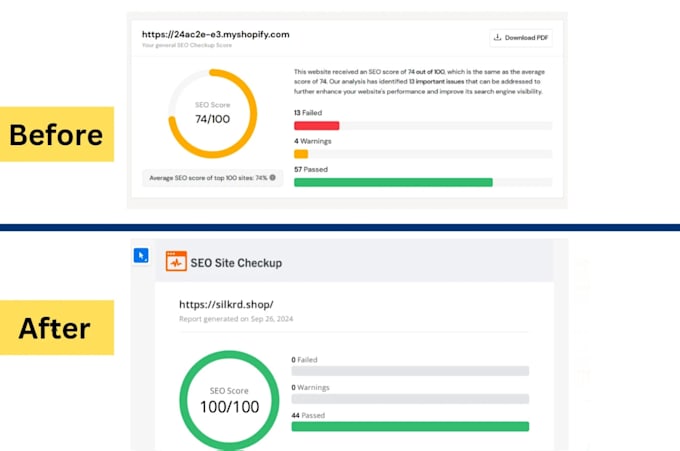Click the Download PDF button

tap(521, 38)
